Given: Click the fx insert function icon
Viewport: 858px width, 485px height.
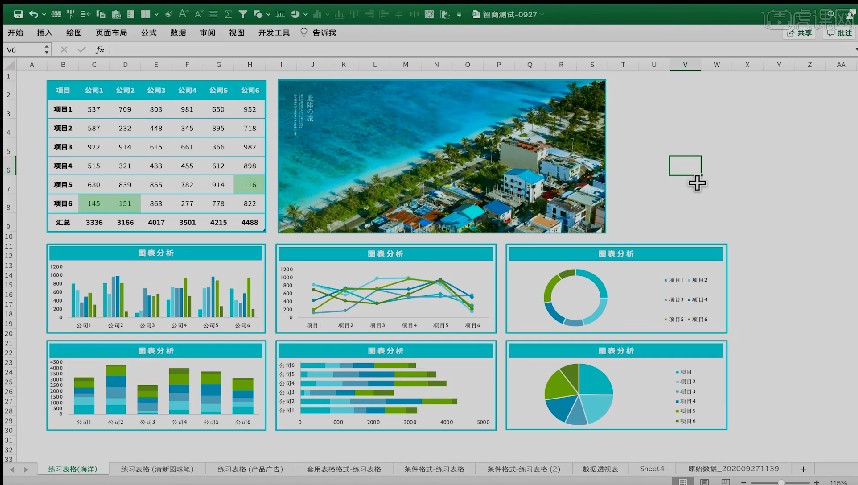Looking at the screenshot, I should click(100, 50).
